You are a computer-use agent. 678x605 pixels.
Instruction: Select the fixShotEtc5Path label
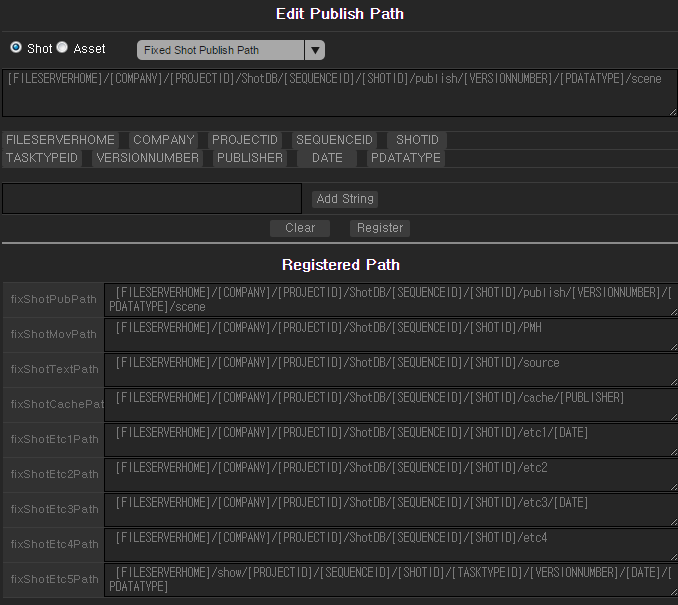pos(54,580)
